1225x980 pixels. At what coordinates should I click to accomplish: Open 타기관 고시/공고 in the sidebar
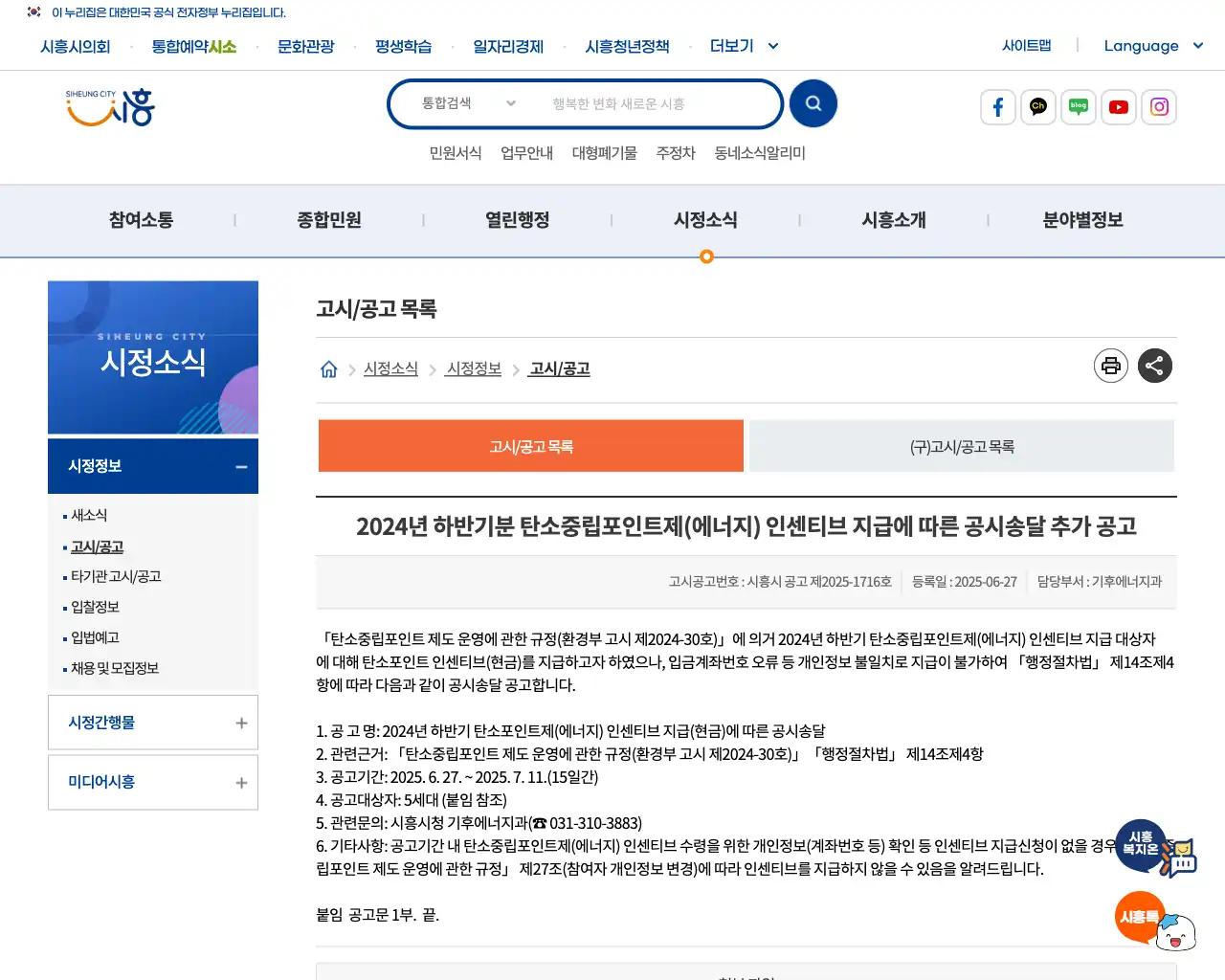click(x=116, y=576)
